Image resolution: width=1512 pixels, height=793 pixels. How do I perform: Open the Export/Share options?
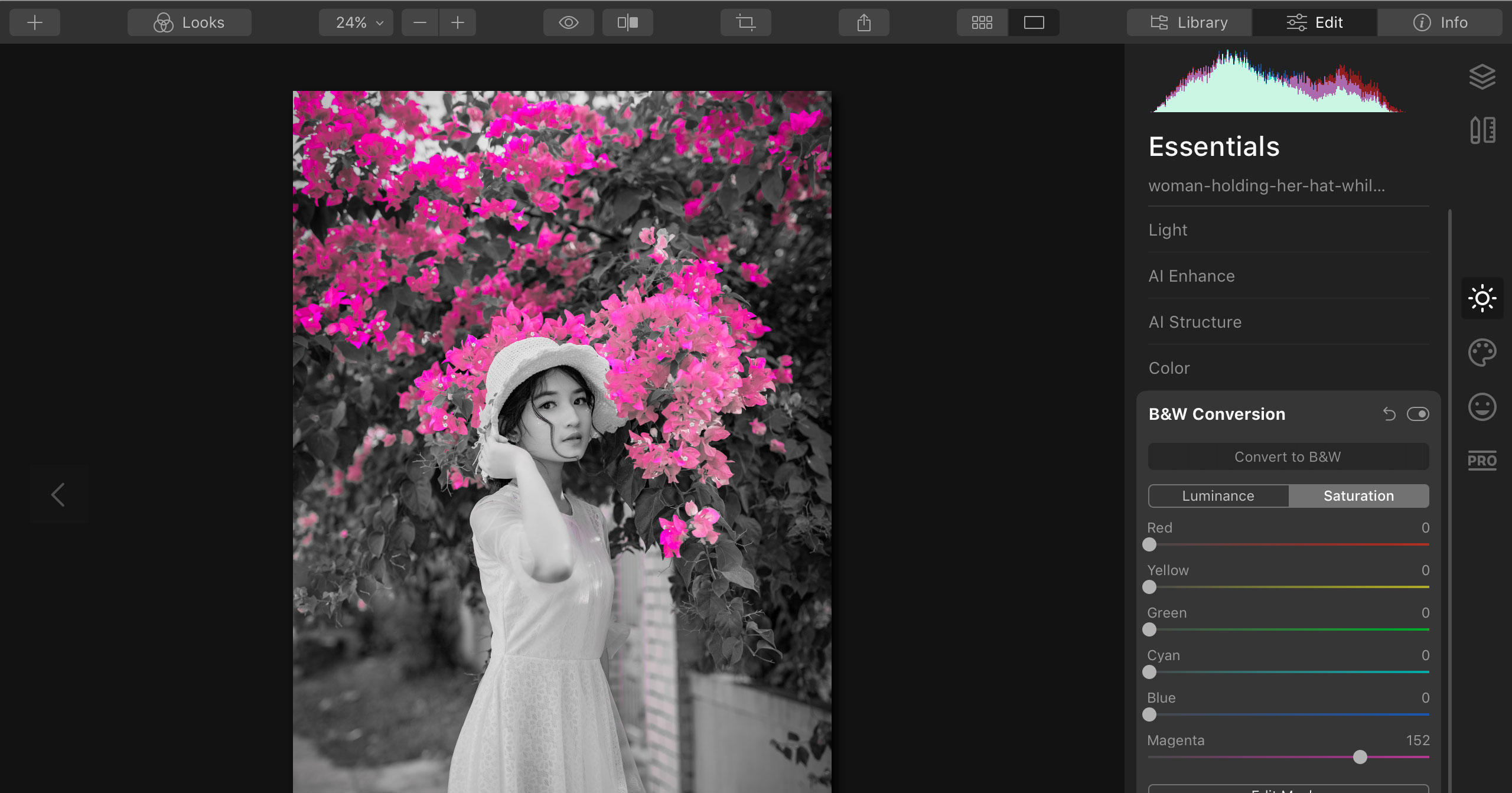[863, 22]
